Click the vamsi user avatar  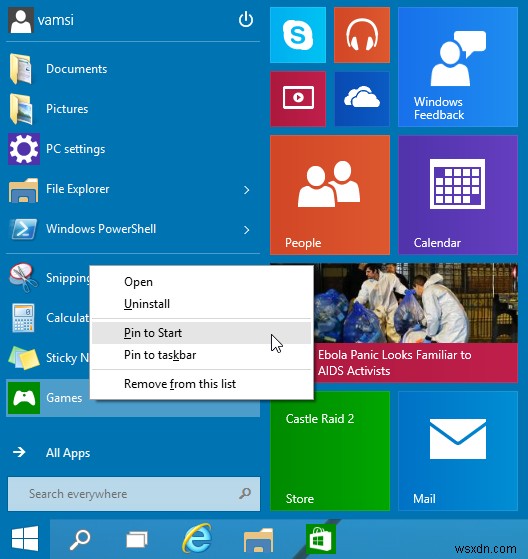point(21,20)
